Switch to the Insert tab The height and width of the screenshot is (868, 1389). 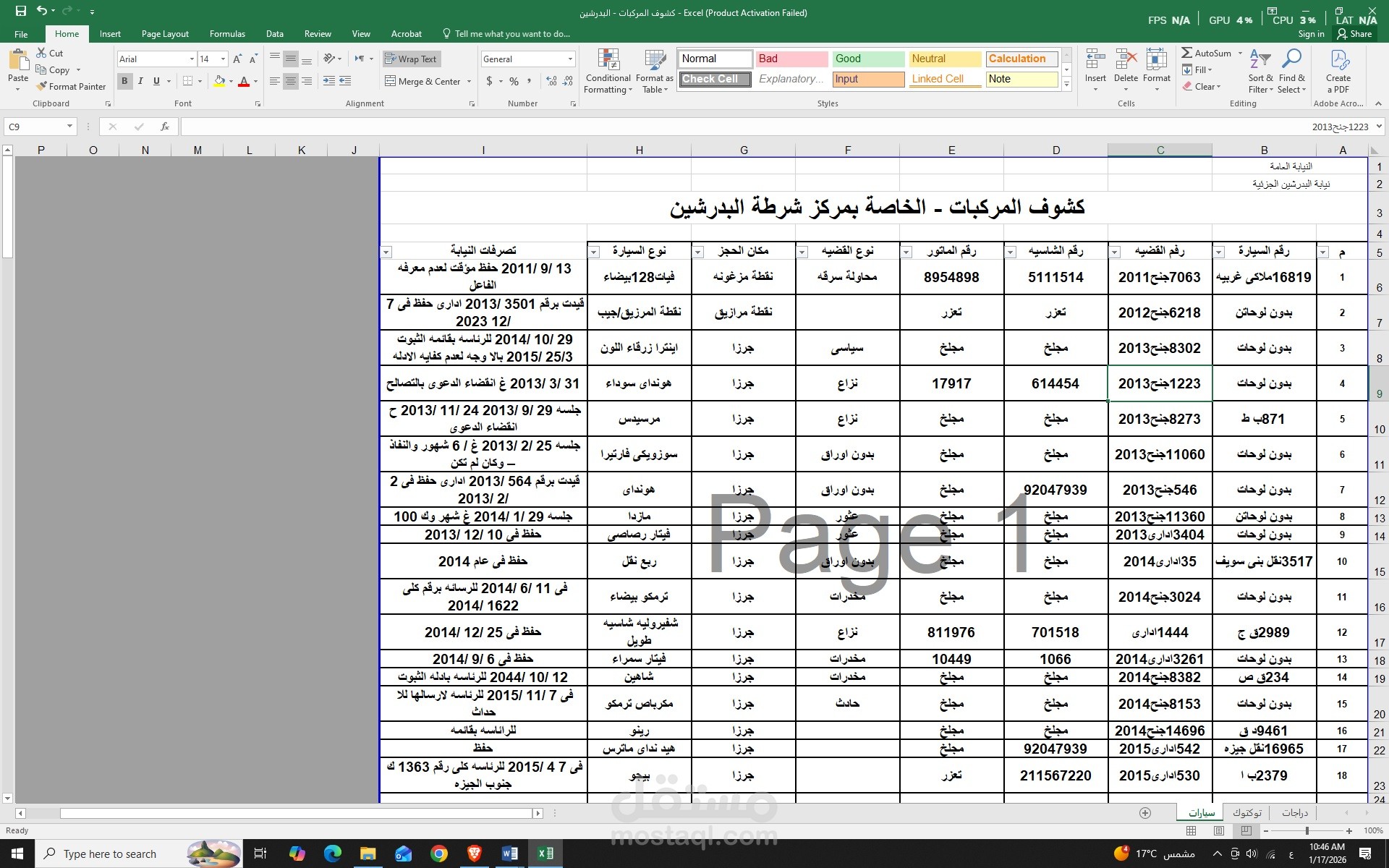tap(110, 34)
